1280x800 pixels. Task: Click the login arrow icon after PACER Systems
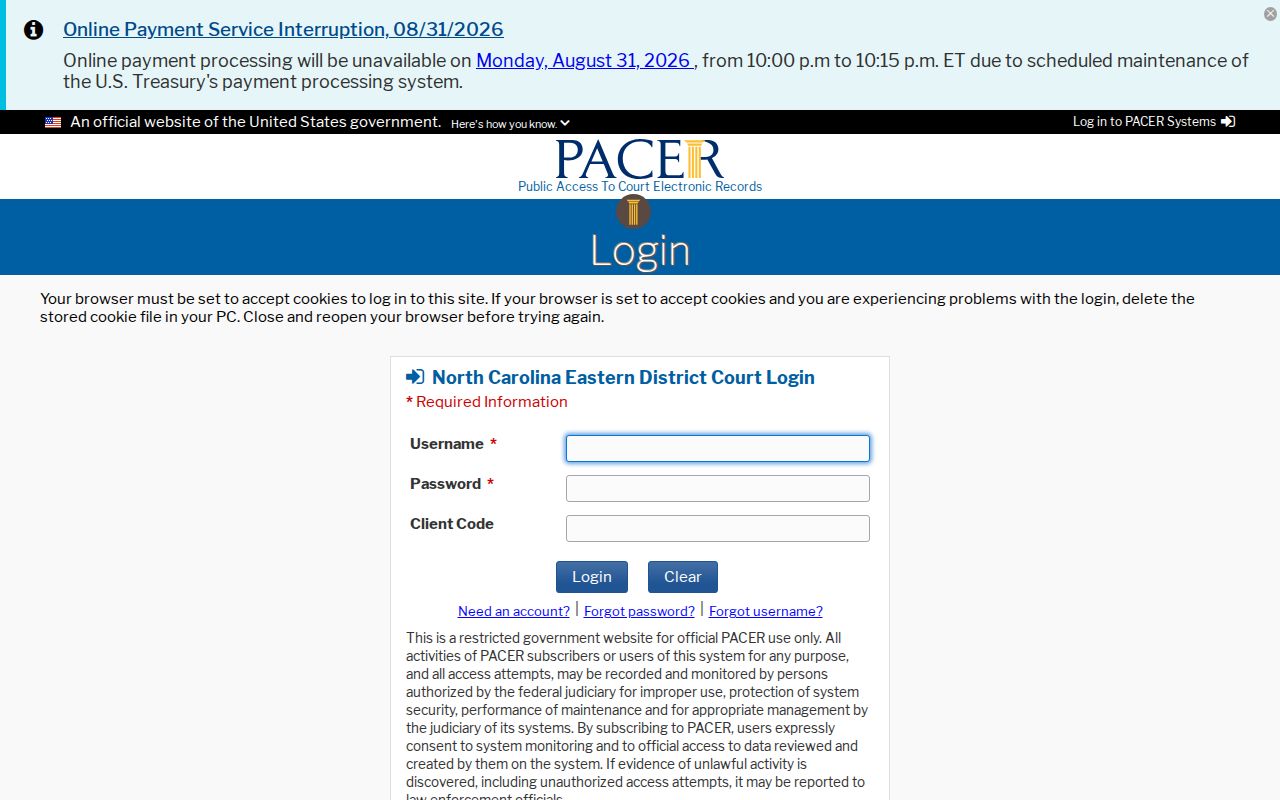1228,122
